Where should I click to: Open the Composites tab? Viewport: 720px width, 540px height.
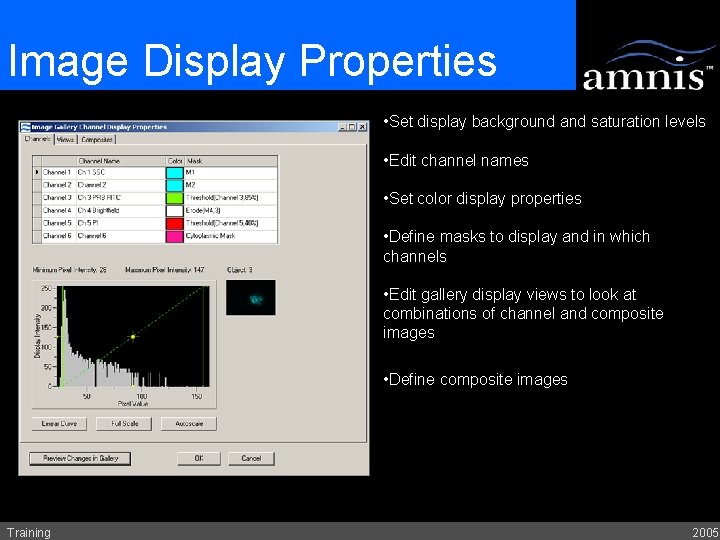(96, 140)
